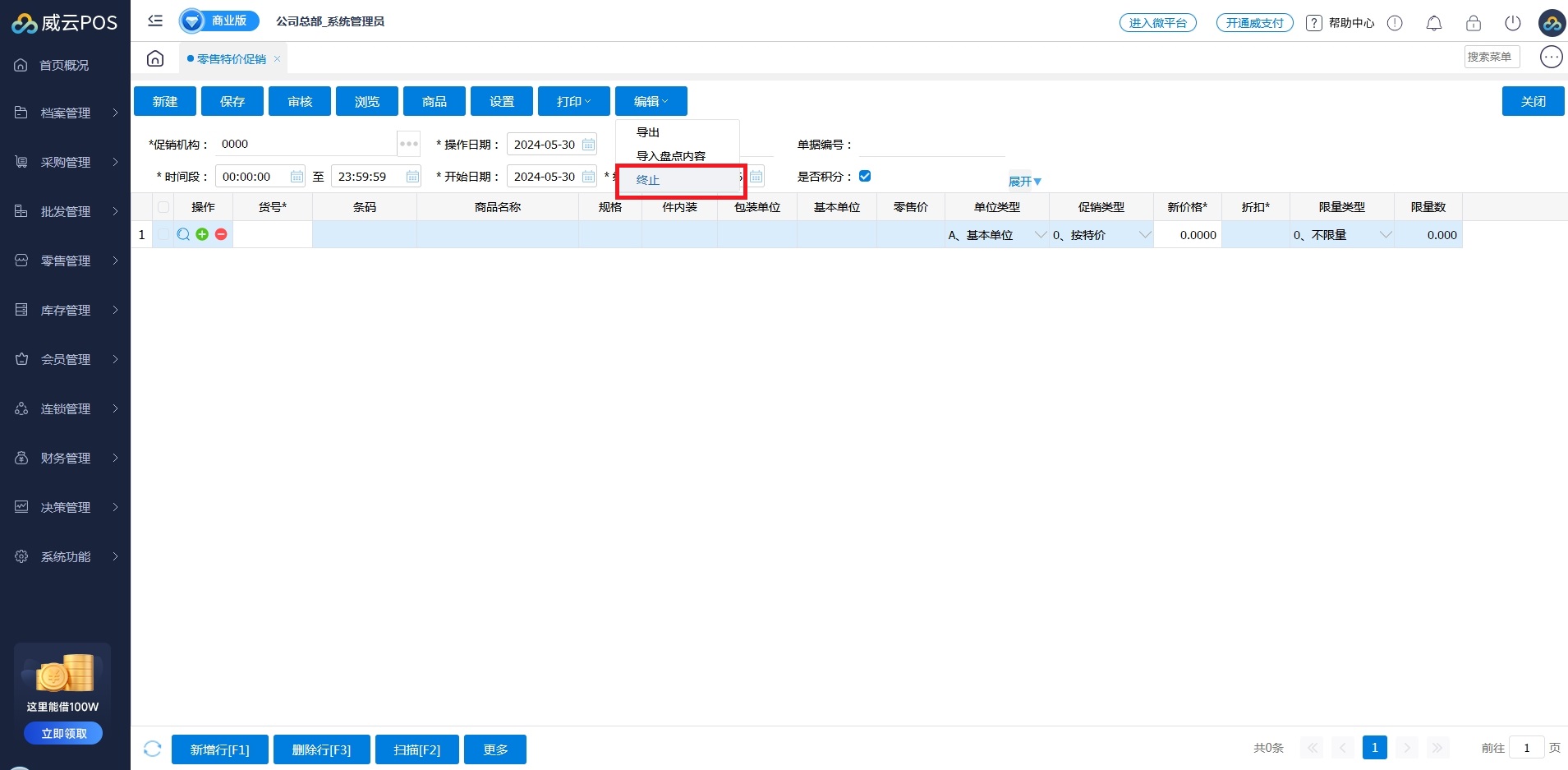Choose 导出 in the dropdown menu
The height and width of the screenshot is (770, 1568).
(648, 132)
